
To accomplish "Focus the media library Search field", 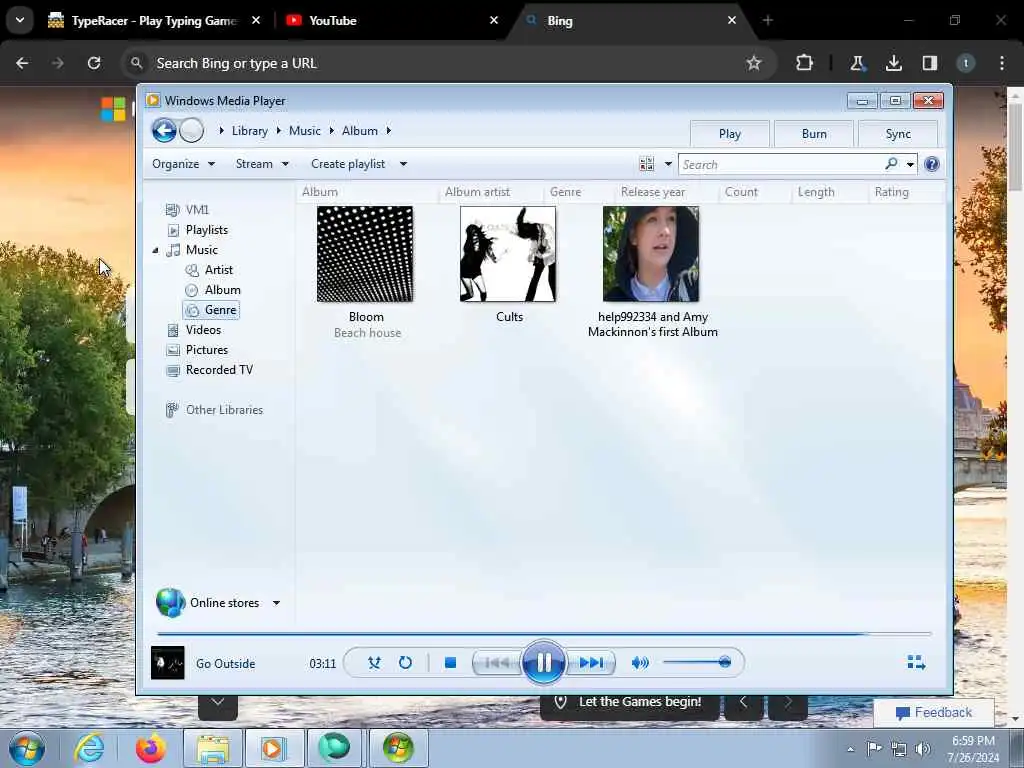I will click(781, 165).
